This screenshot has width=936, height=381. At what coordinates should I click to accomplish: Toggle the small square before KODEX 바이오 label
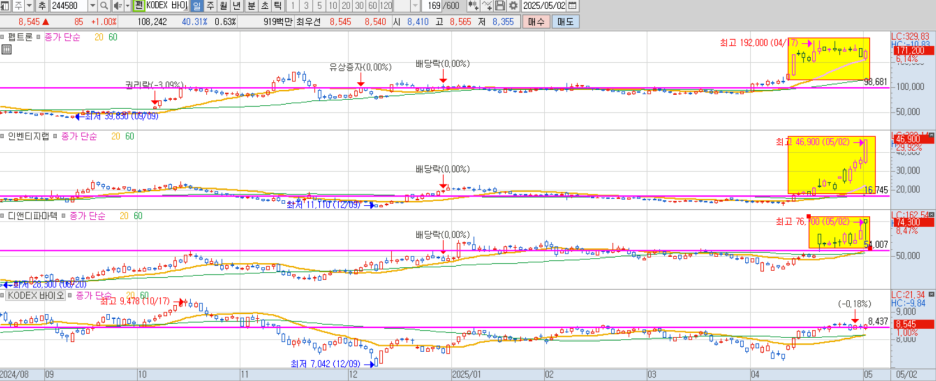tap(3, 296)
